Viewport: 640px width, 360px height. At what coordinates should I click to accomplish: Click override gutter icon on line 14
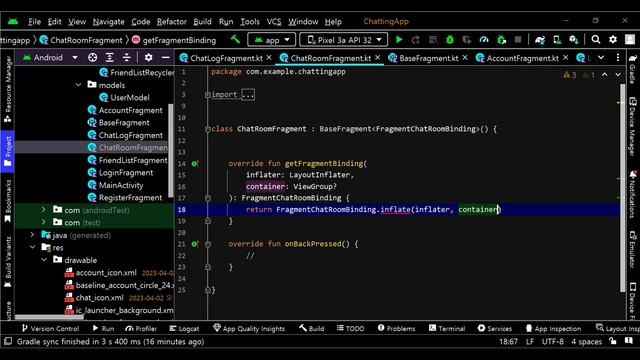(x=195, y=164)
